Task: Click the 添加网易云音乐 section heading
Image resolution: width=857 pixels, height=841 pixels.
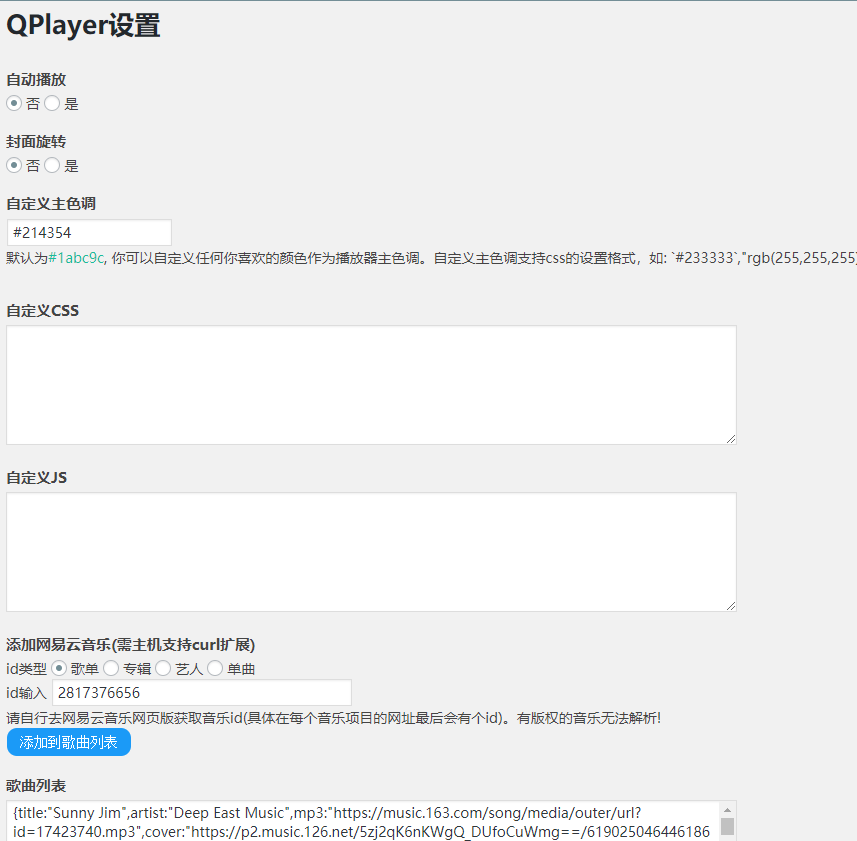Action: click(131, 645)
